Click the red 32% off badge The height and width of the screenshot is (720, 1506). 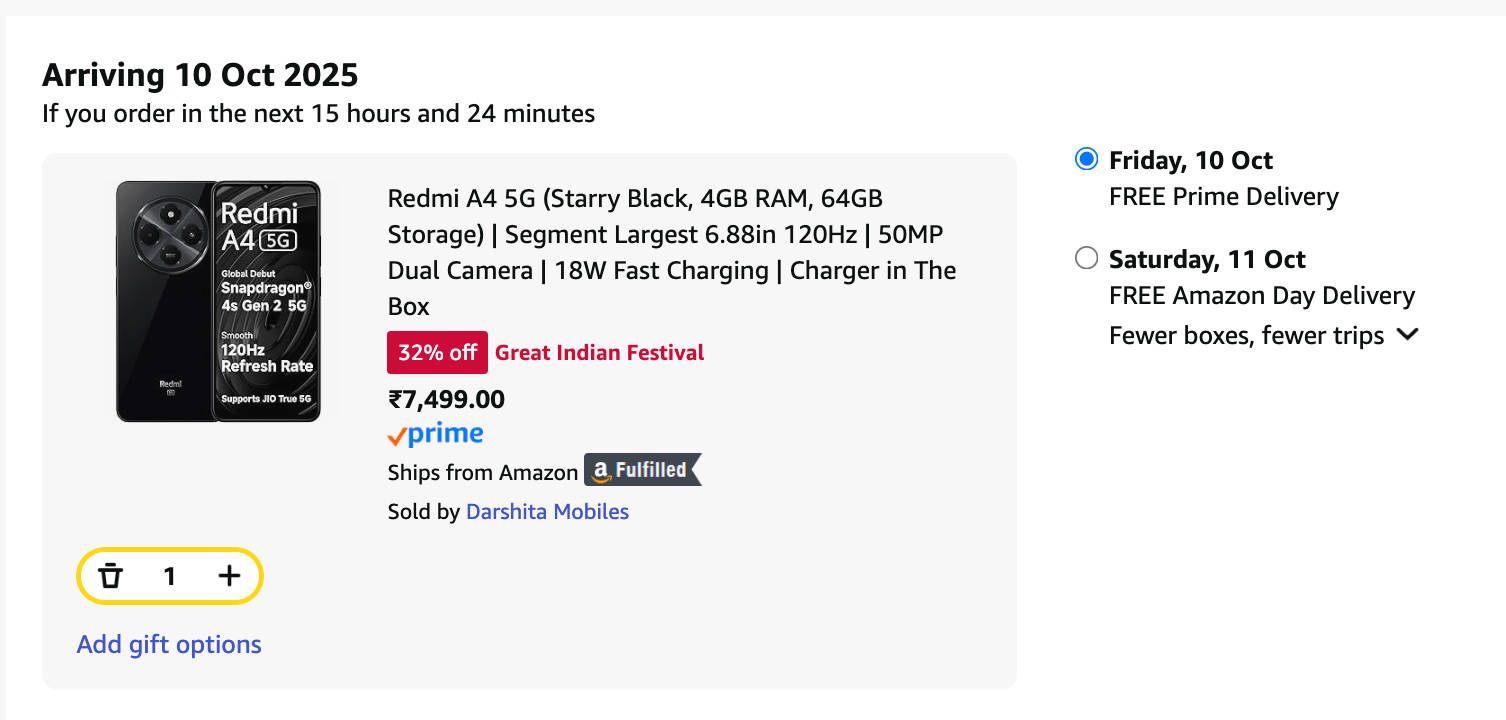[437, 352]
